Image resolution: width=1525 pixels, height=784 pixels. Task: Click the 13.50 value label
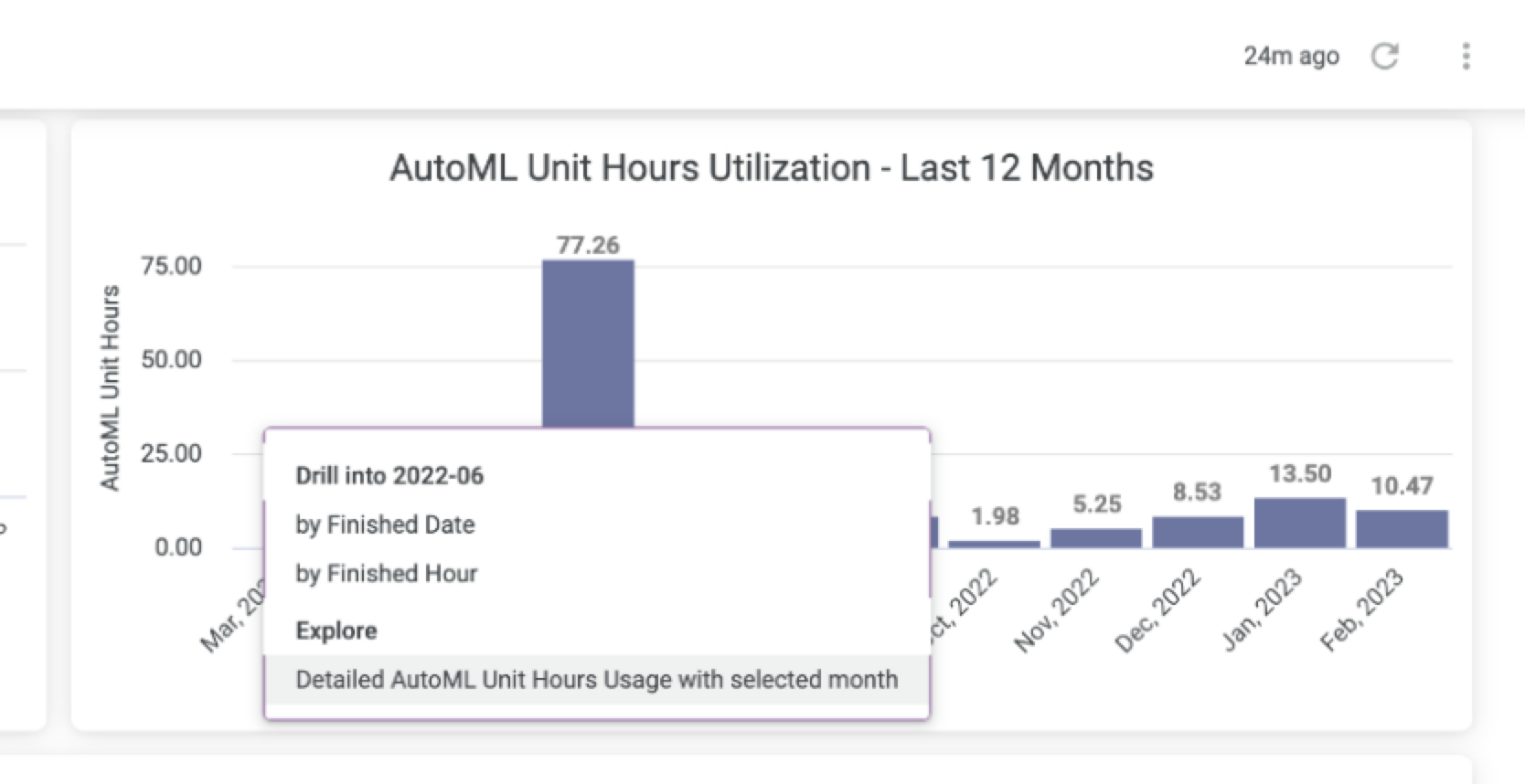[x=1299, y=474]
